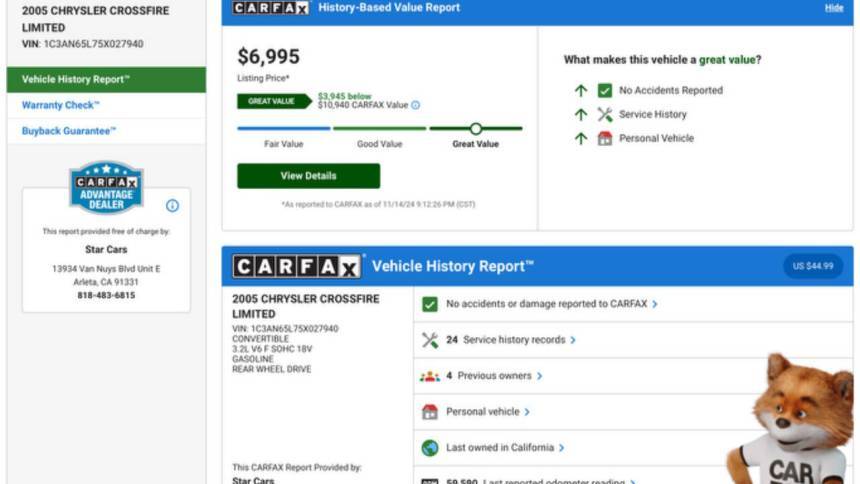Click the Fair Value label under slider

[284, 144]
